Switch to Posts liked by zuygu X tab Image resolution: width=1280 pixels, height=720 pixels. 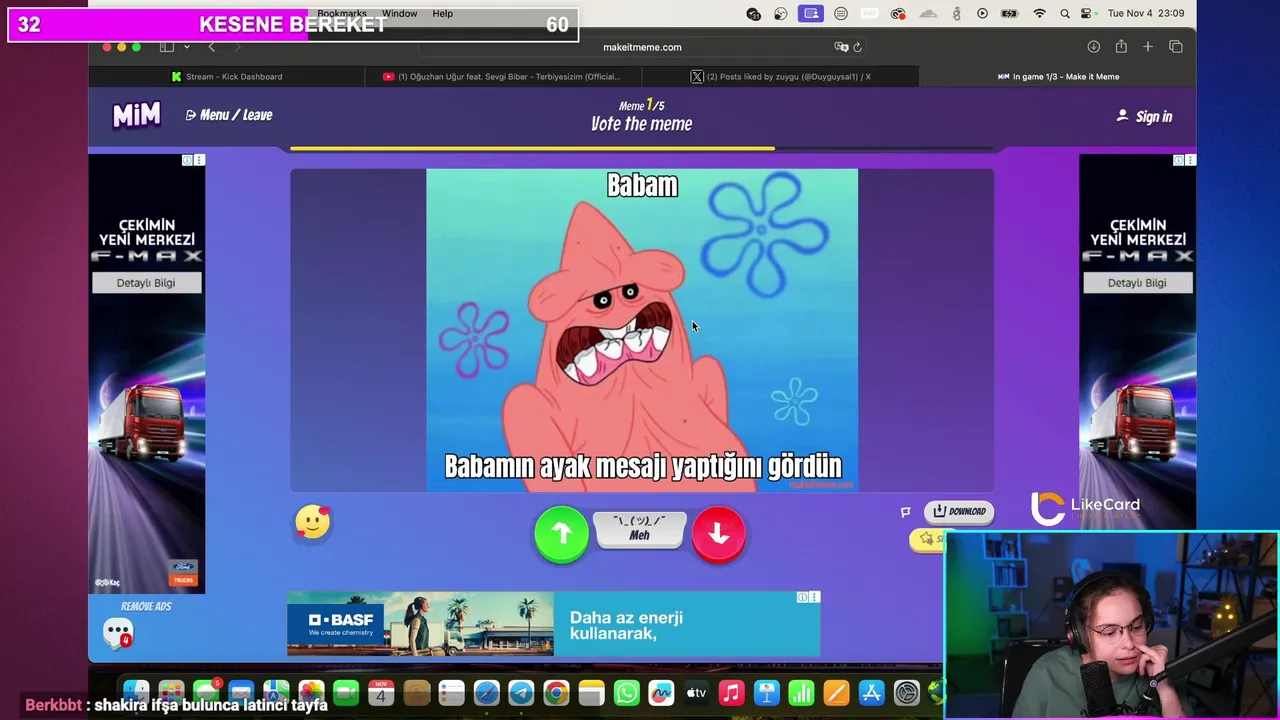(780, 76)
